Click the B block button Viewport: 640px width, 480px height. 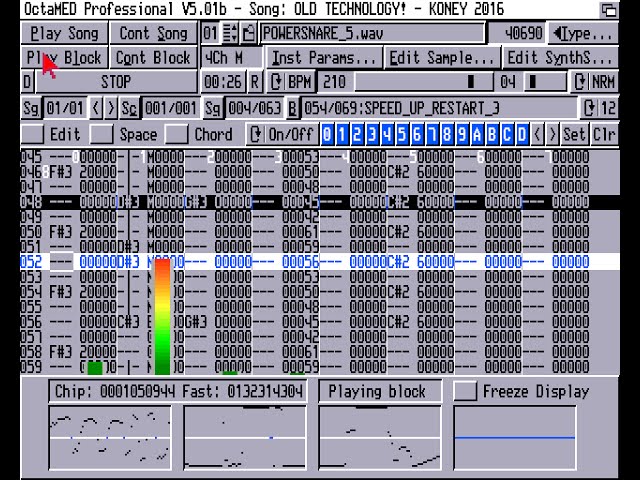pos(293,108)
